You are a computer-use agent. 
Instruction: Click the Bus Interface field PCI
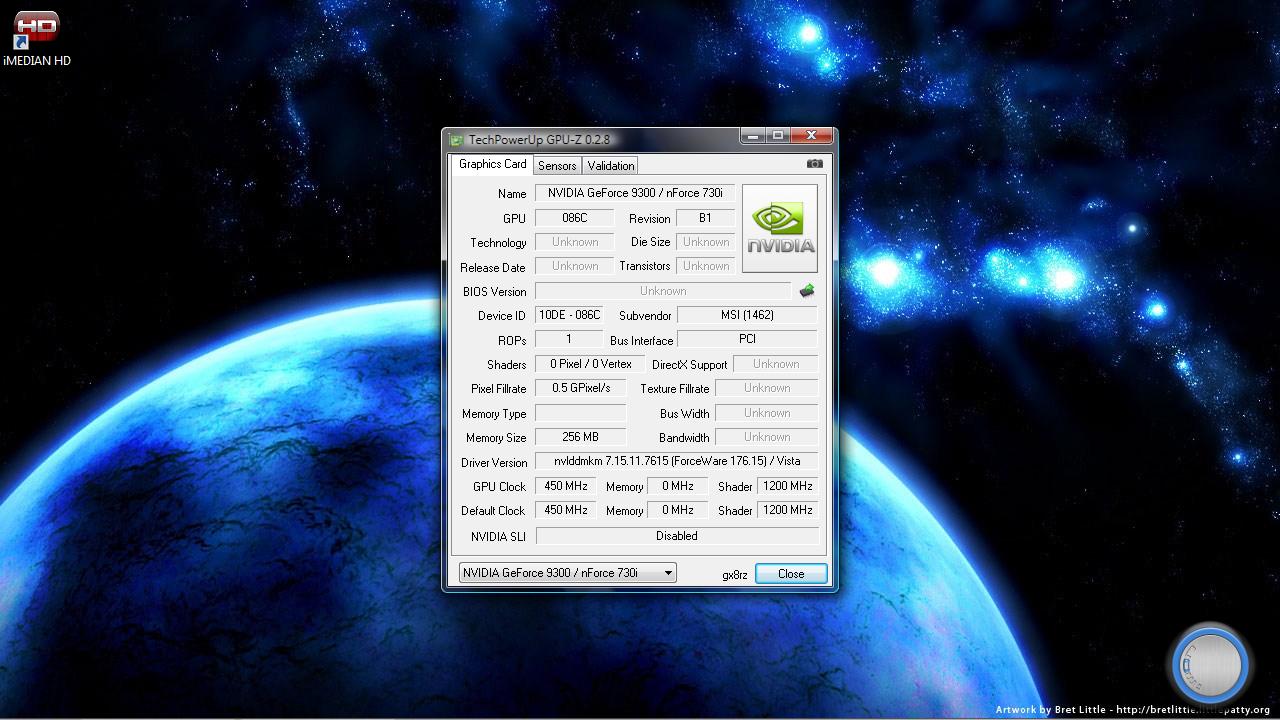pyautogui.click(x=747, y=339)
